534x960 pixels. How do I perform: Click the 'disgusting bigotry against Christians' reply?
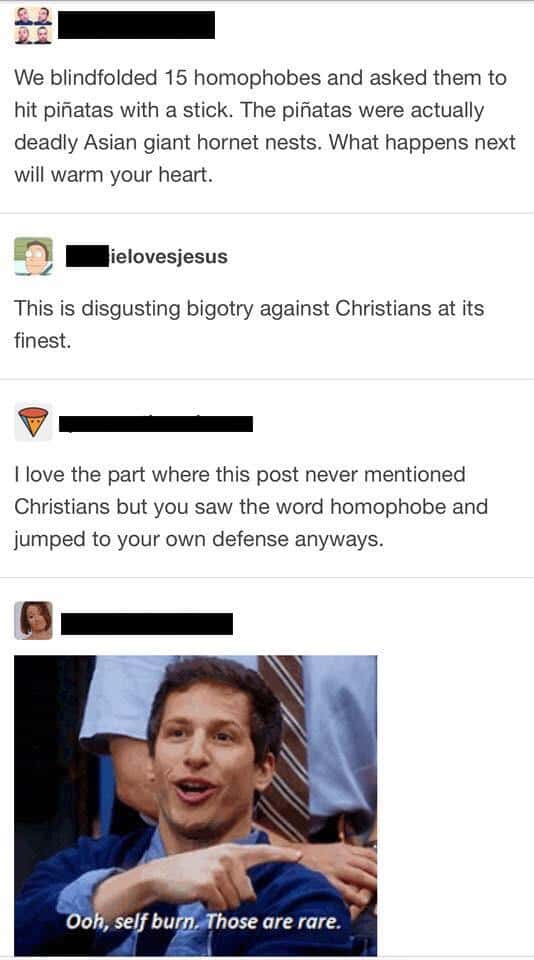[x=249, y=324]
